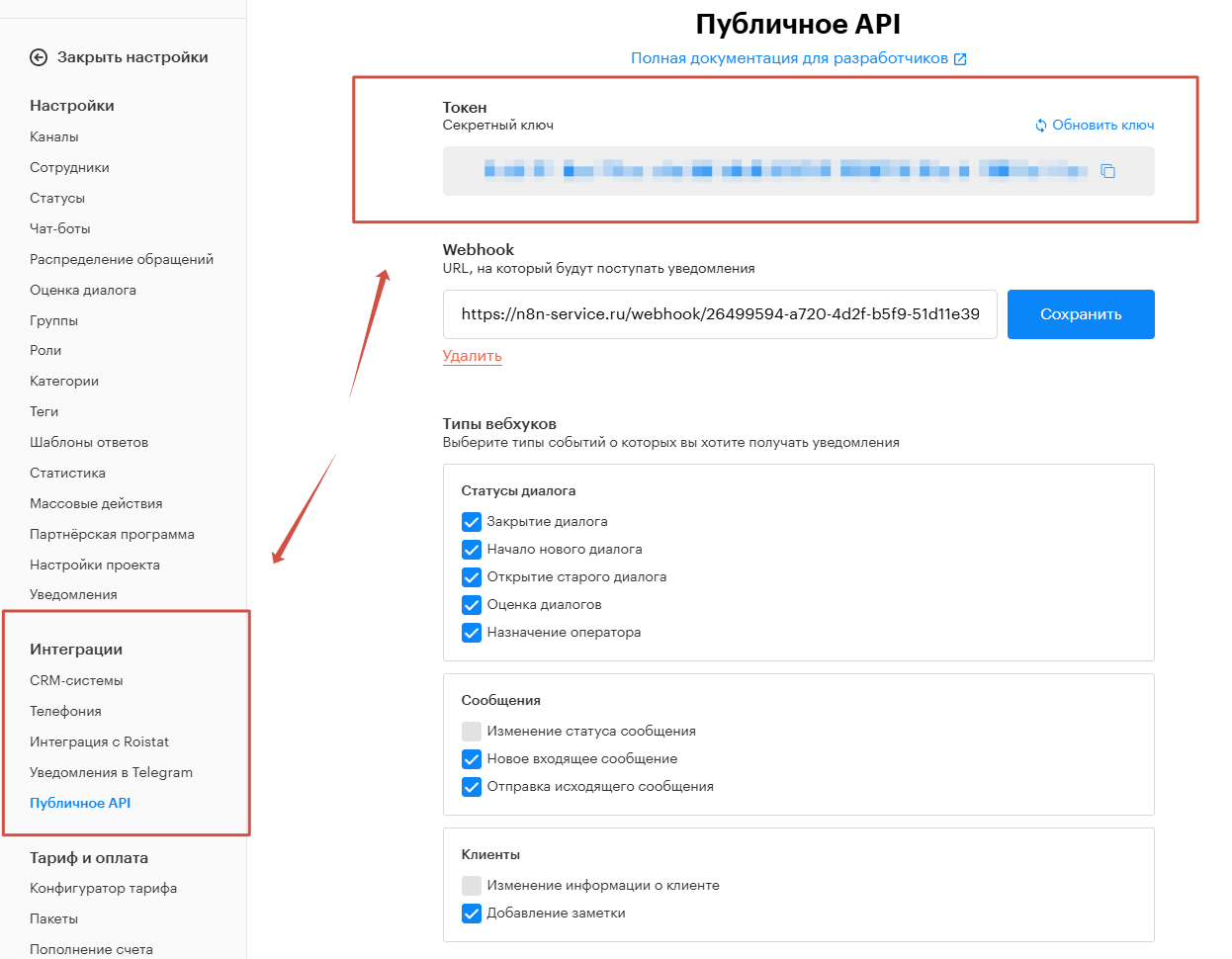Click the back arrow to close settings
The image size is (1232, 959).
(x=38, y=56)
